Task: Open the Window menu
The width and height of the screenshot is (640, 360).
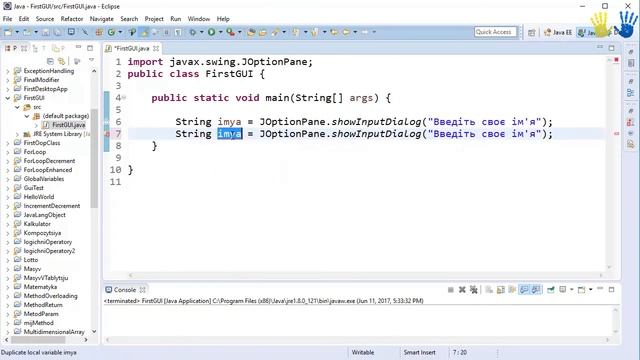Action: pos(198,19)
